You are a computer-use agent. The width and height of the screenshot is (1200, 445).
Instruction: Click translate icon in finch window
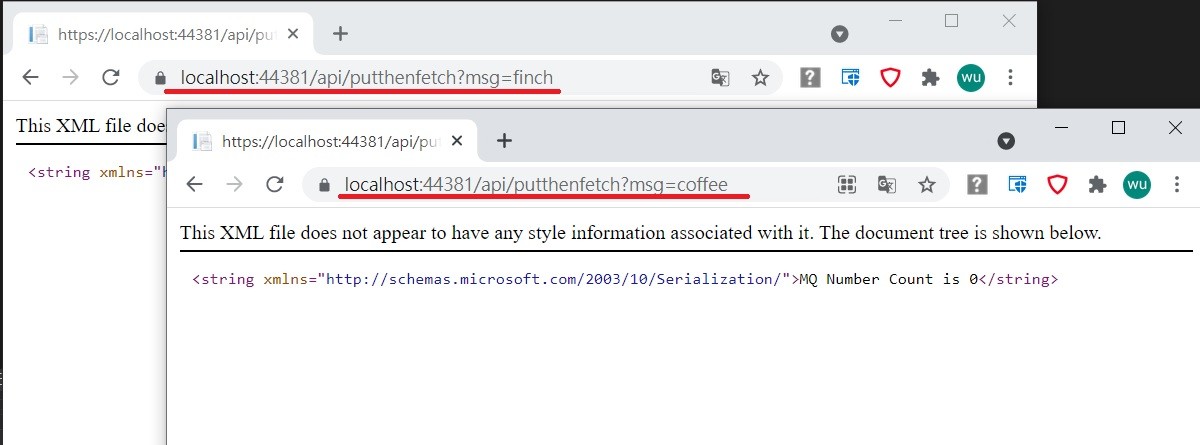pyautogui.click(x=720, y=77)
